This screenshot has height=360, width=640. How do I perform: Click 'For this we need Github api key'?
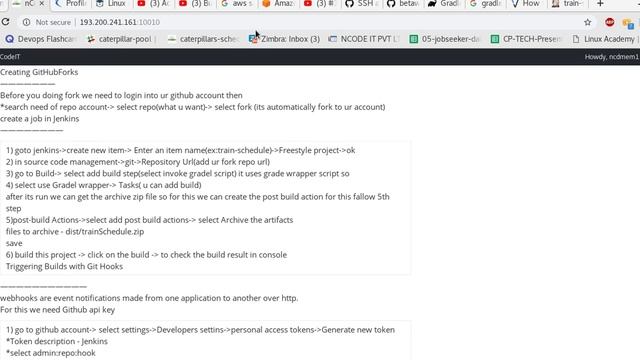[x=58, y=310]
